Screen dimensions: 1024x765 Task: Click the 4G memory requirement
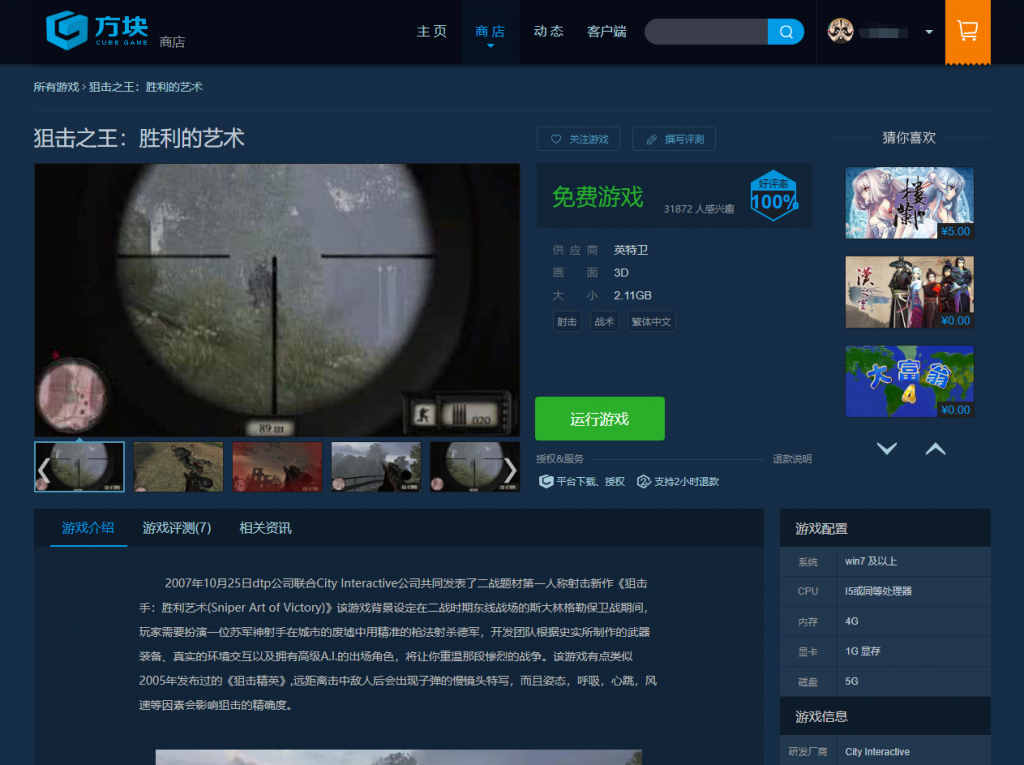click(x=852, y=621)
